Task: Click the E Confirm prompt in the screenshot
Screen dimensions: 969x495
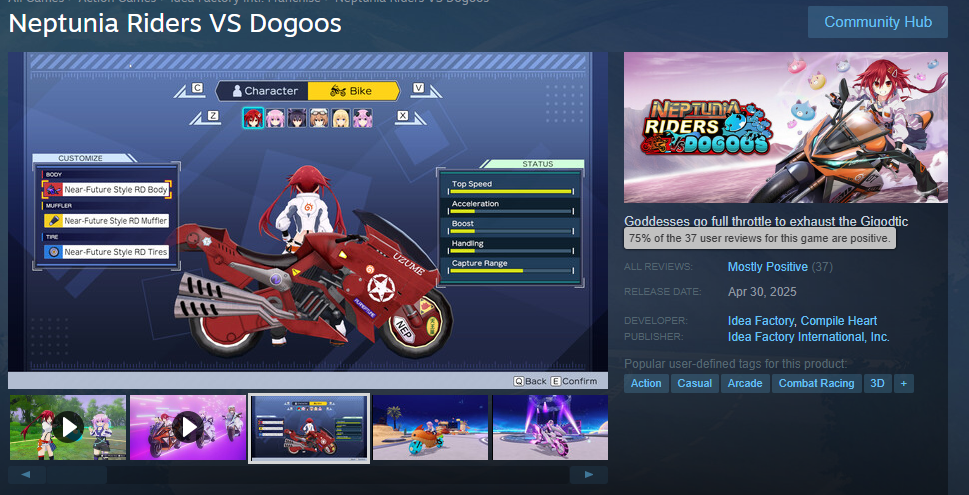Action: [573, 381]
